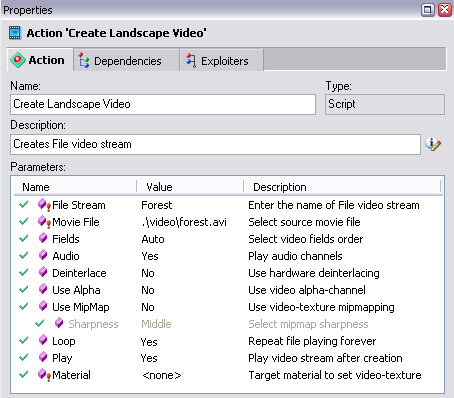Select the Movie File value '.\video\forest.avi'
Screen dimensions: 454x398
point(184,222)
